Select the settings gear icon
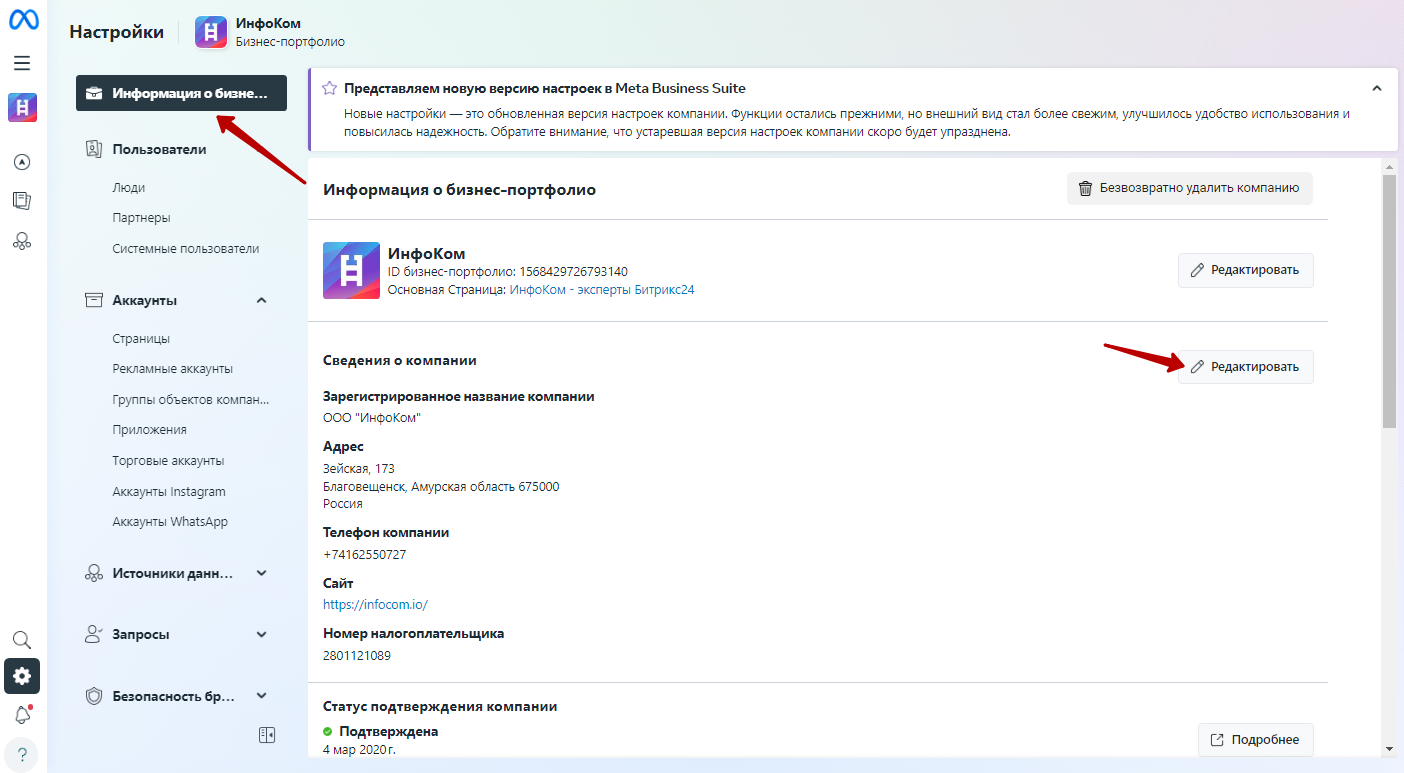Viewport: 1404px width, 773px height. [x=22, y=676]
